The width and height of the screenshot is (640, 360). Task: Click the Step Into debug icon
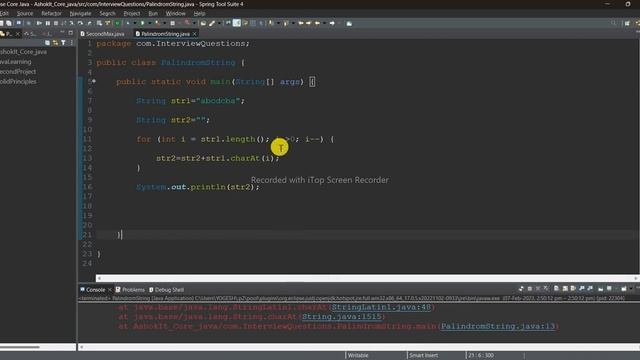pos(72,23)
